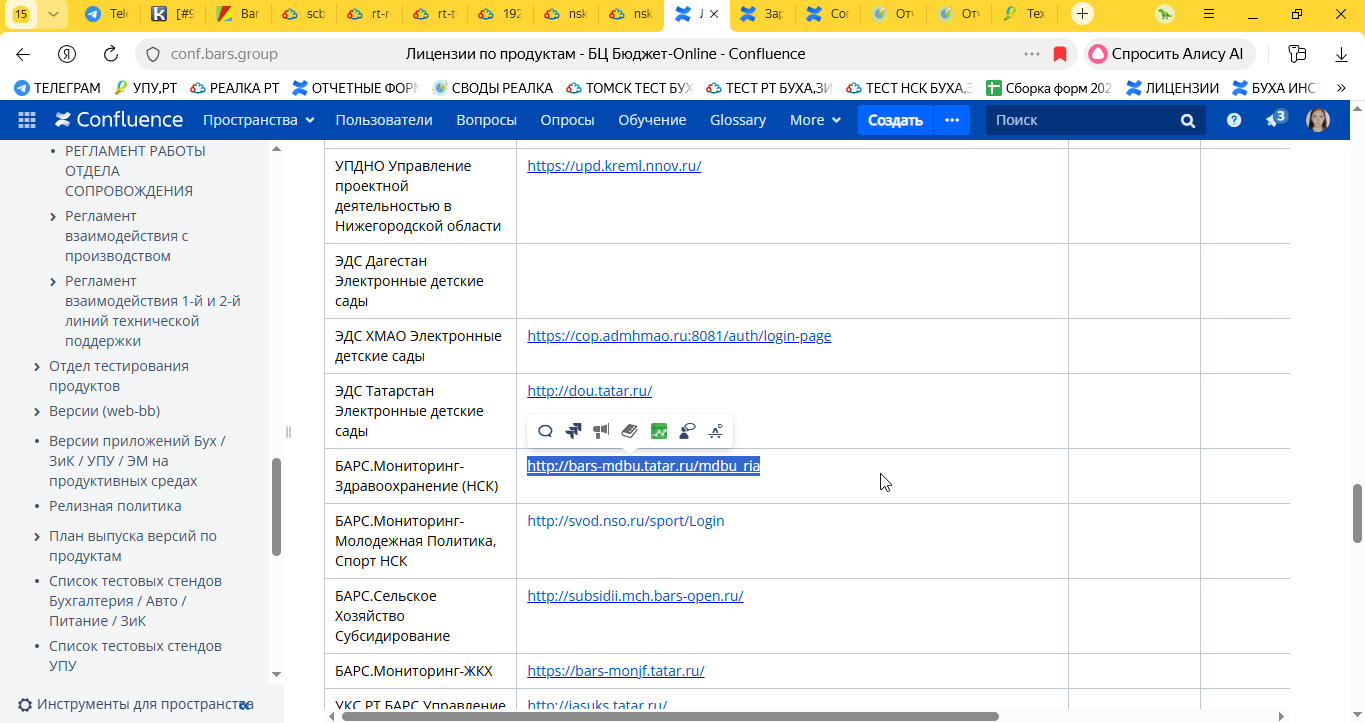Screen dimensions: 1365x723
Task: Open the More dropdown in navigation
Action: pos(814,120)
